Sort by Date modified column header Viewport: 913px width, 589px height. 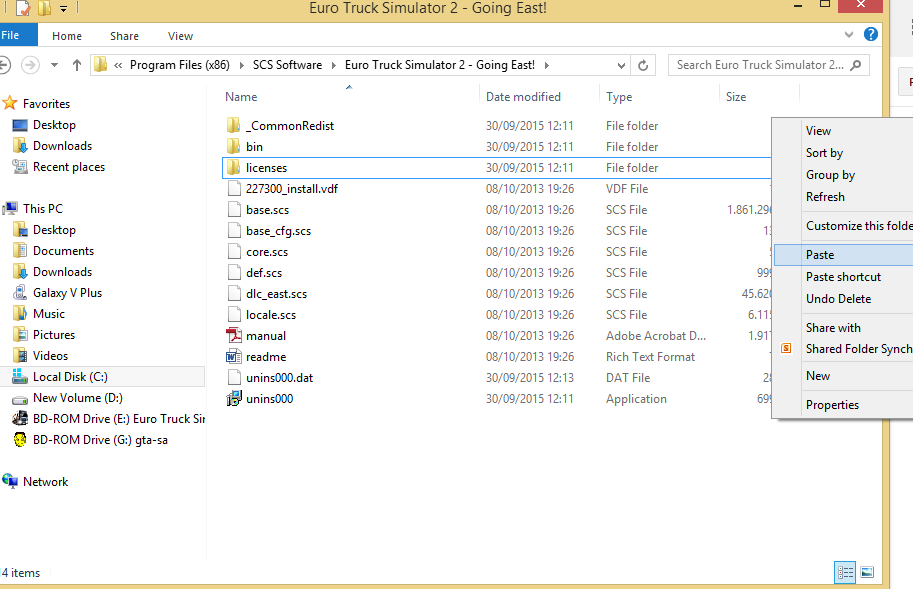point(523,97)
